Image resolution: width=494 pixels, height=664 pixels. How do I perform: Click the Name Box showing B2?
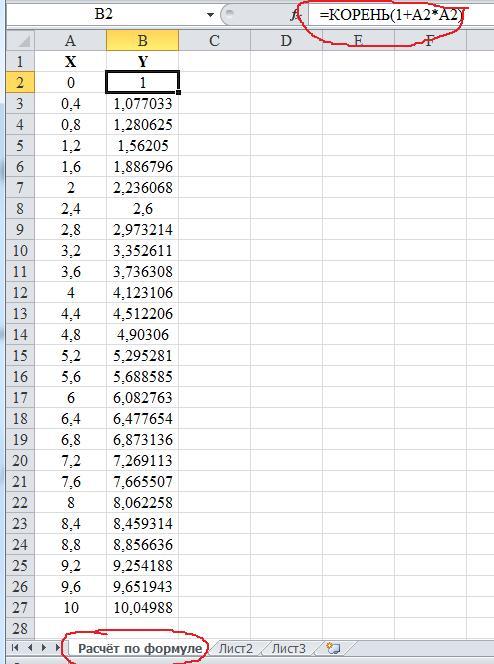click(x=104, y=14)
